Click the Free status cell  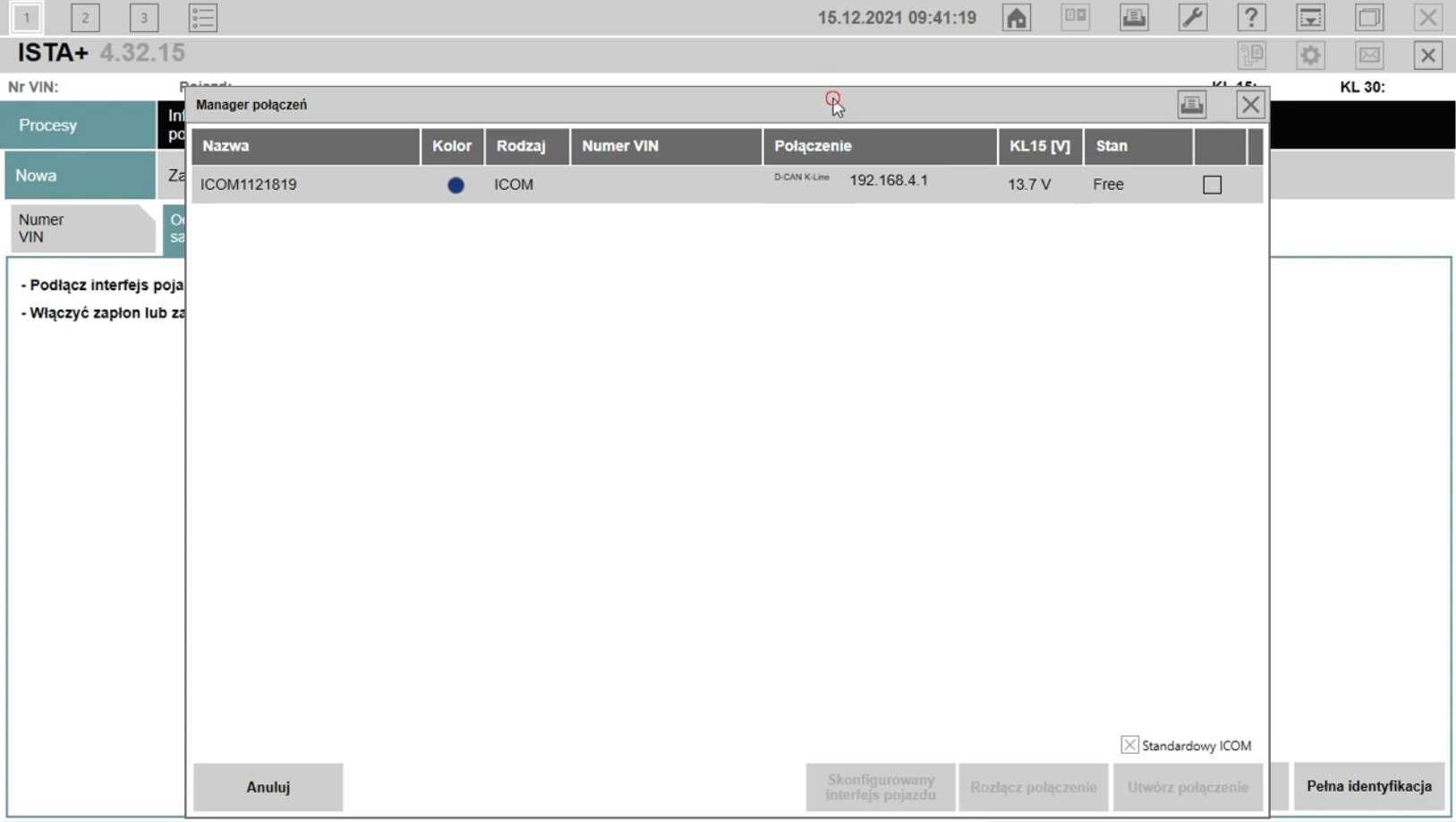click(x=1108, y=184)
